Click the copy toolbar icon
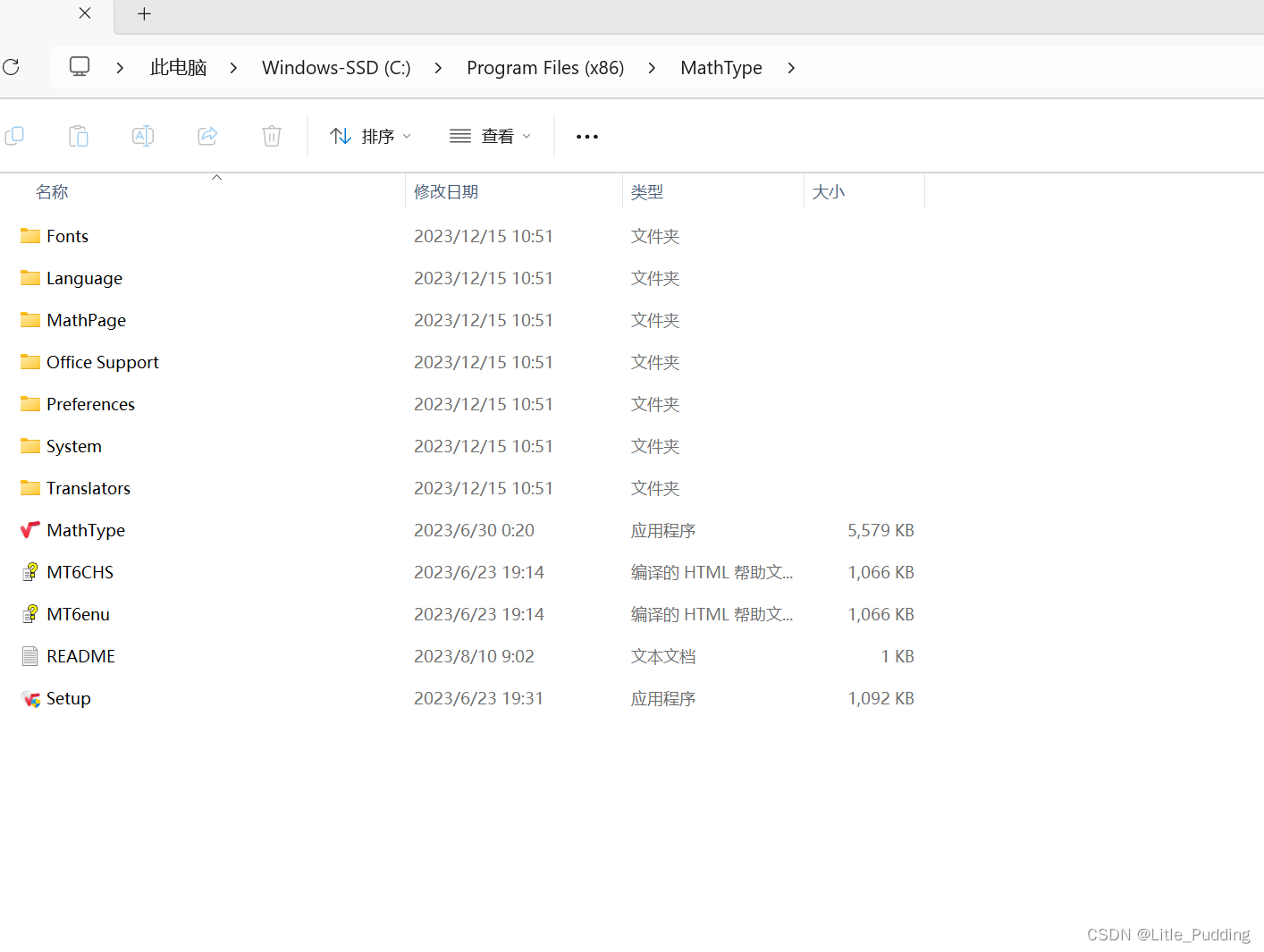1264x952 pixels. tap(14, 136)
